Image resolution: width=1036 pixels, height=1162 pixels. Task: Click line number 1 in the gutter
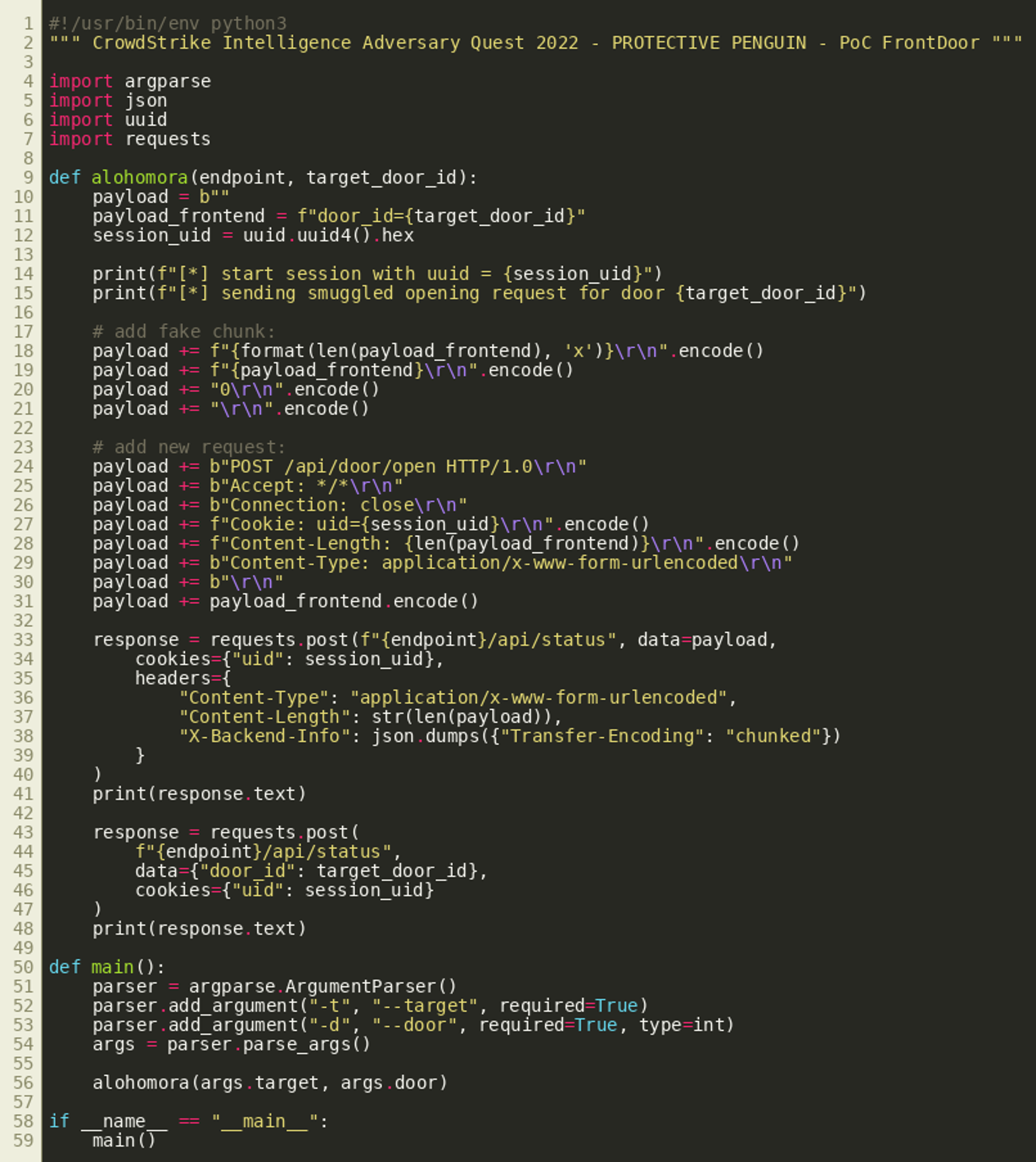28,24
